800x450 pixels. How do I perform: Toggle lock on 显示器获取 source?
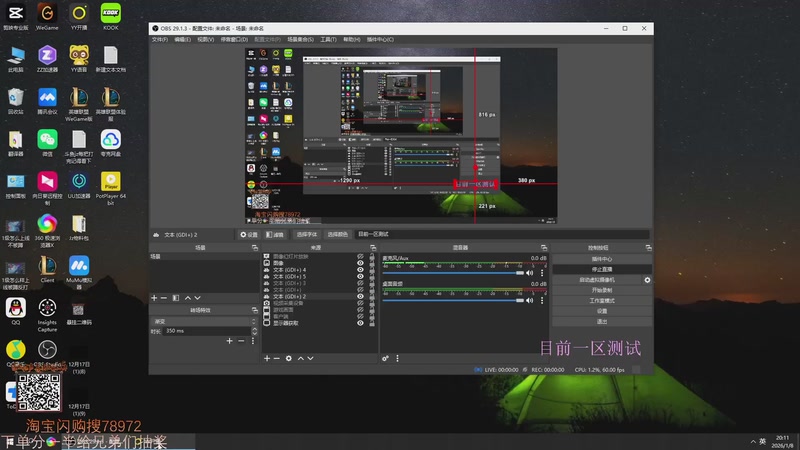371,323
